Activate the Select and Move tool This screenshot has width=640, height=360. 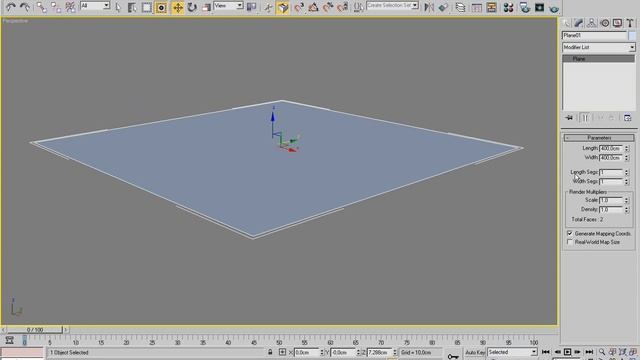click(178, 7)
